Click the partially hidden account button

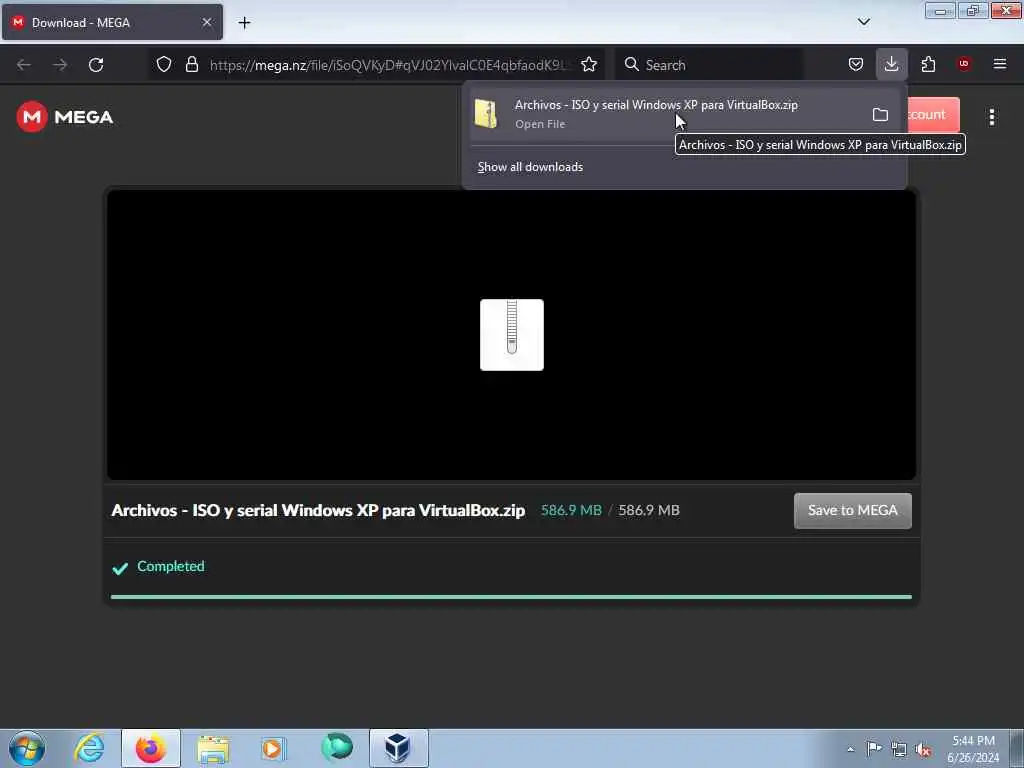pyautogui.click(x=933, y=115)
